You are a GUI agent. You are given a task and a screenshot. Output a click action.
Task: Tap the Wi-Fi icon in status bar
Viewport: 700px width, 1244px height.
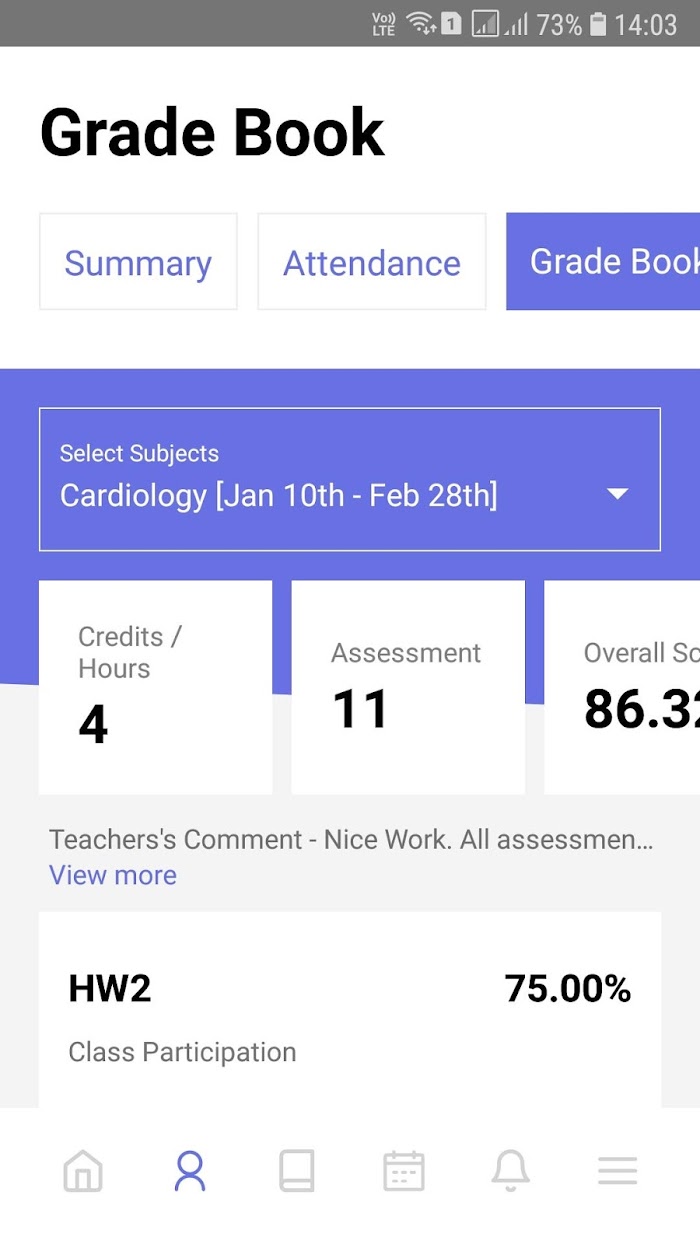click(x=422, y=24)
